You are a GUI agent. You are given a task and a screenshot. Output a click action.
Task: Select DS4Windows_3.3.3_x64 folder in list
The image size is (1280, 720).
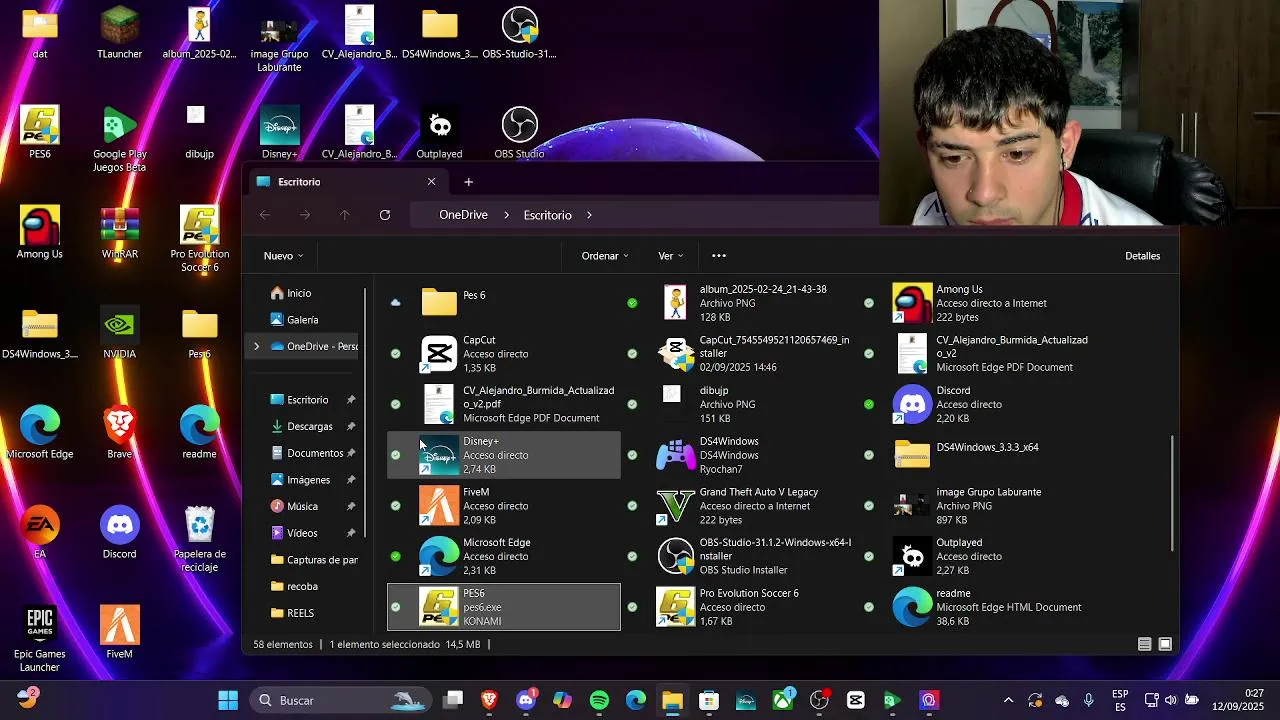(976, 455)
